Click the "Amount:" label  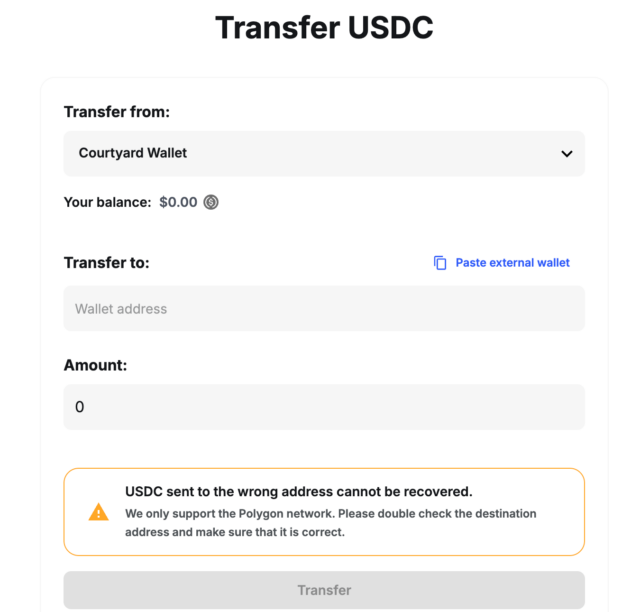point(95,365)
